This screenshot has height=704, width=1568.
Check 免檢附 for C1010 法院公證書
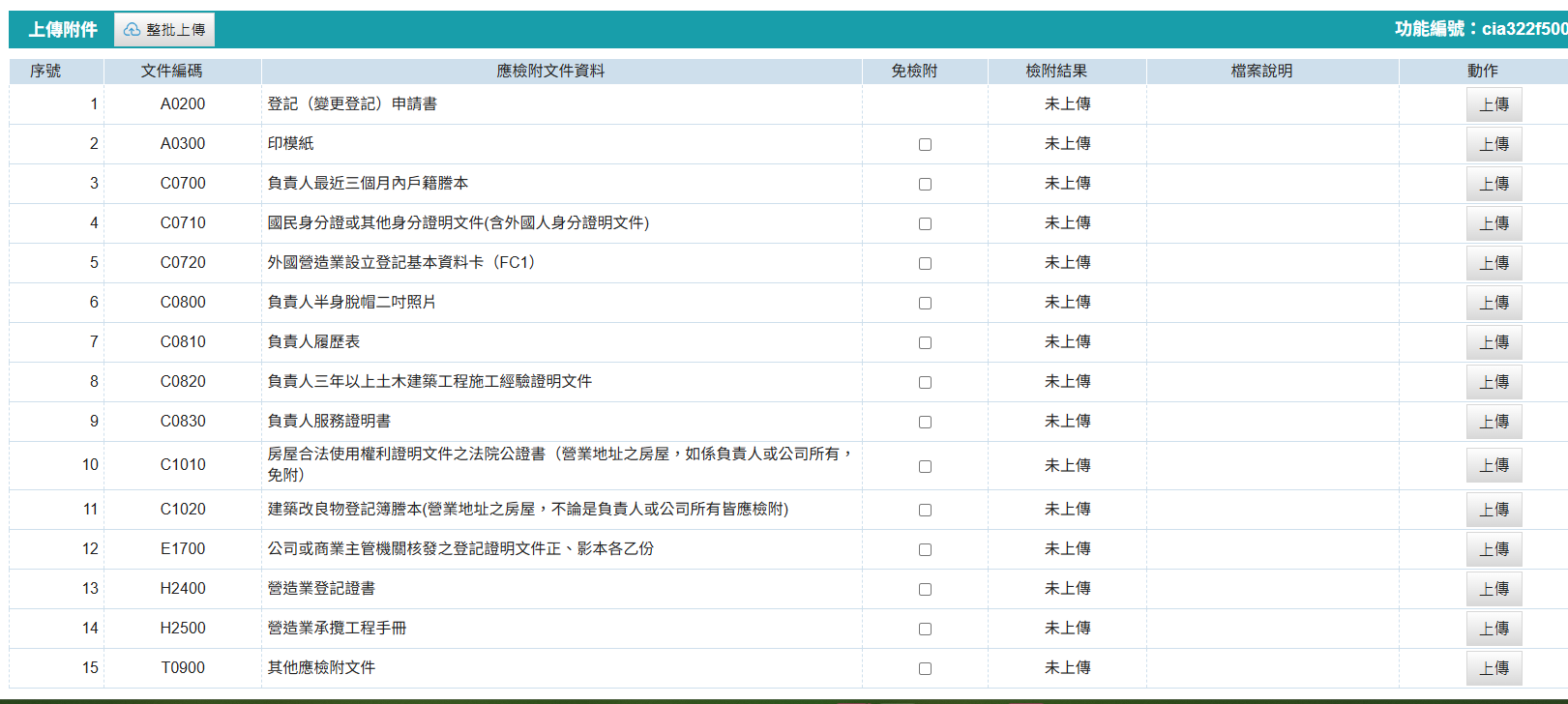(925, 467)
